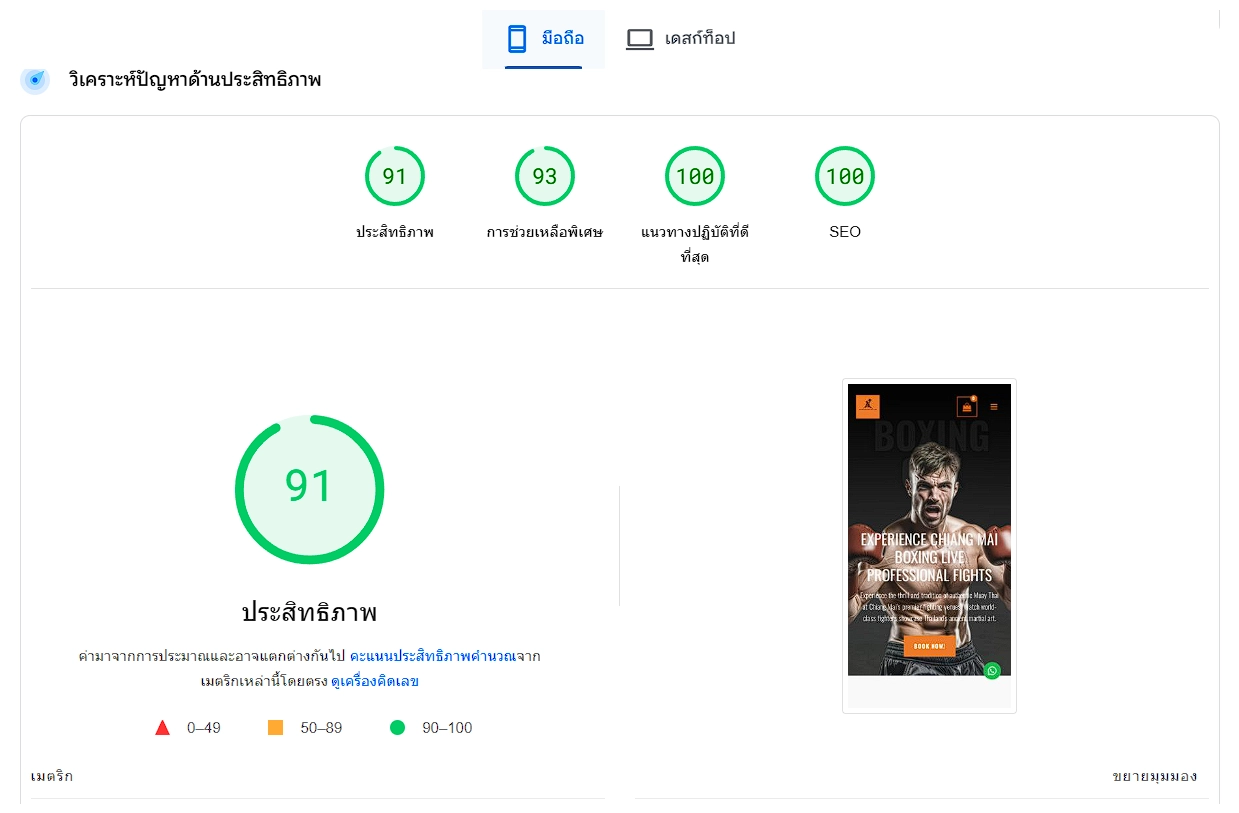Image resolution: width=1239 pixels, height=813 pixels.
Task: Expand the ขยายมุมมอง metrics view
Action: click(1155, 776)
